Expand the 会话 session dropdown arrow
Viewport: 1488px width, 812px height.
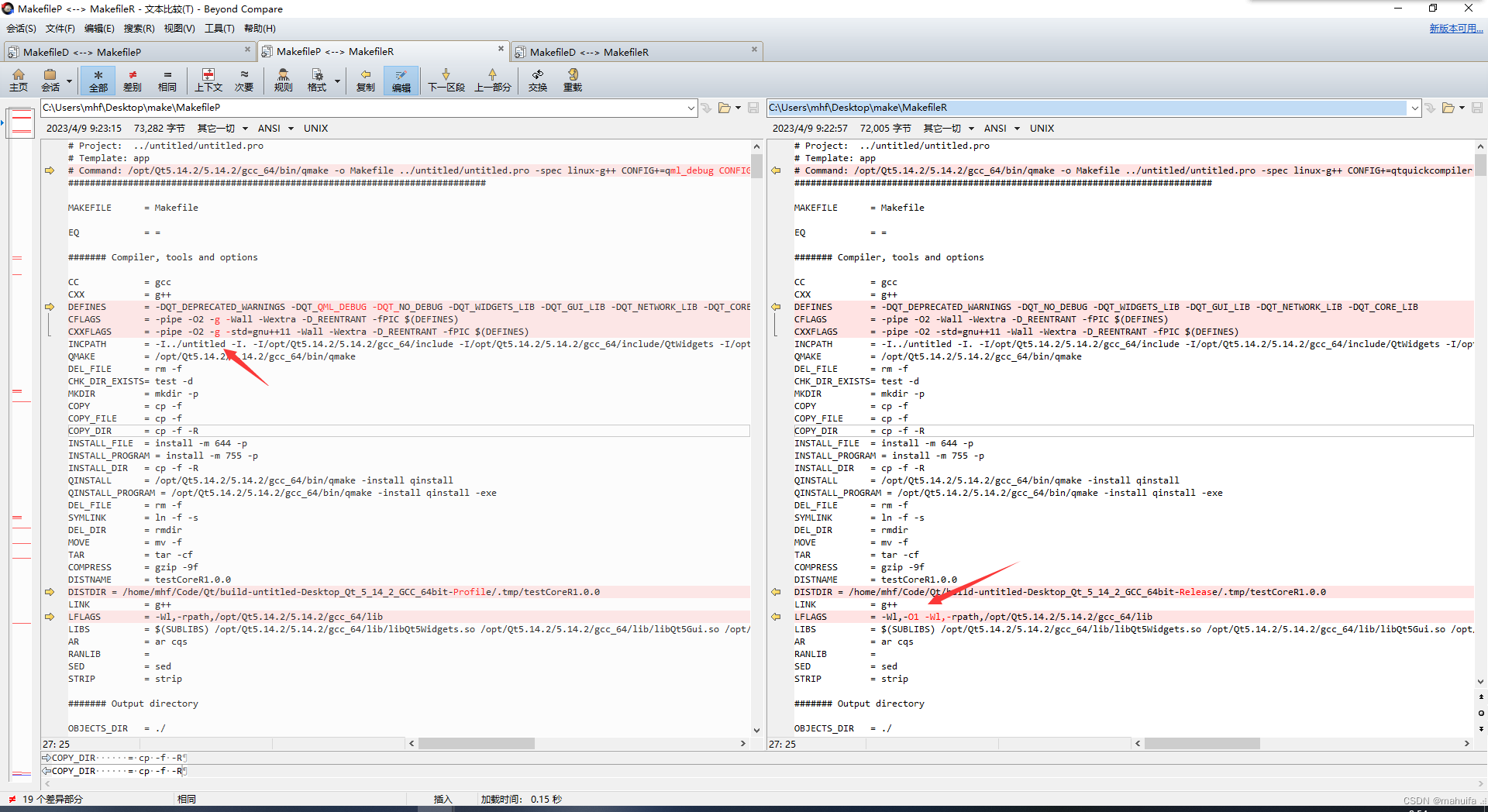pyautogui.click(x=69, y=81)
